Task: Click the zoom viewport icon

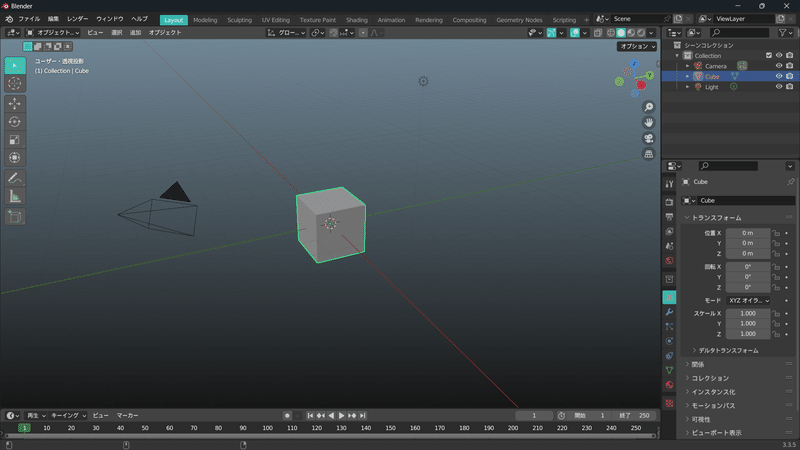Action: [x=648, y=107]
